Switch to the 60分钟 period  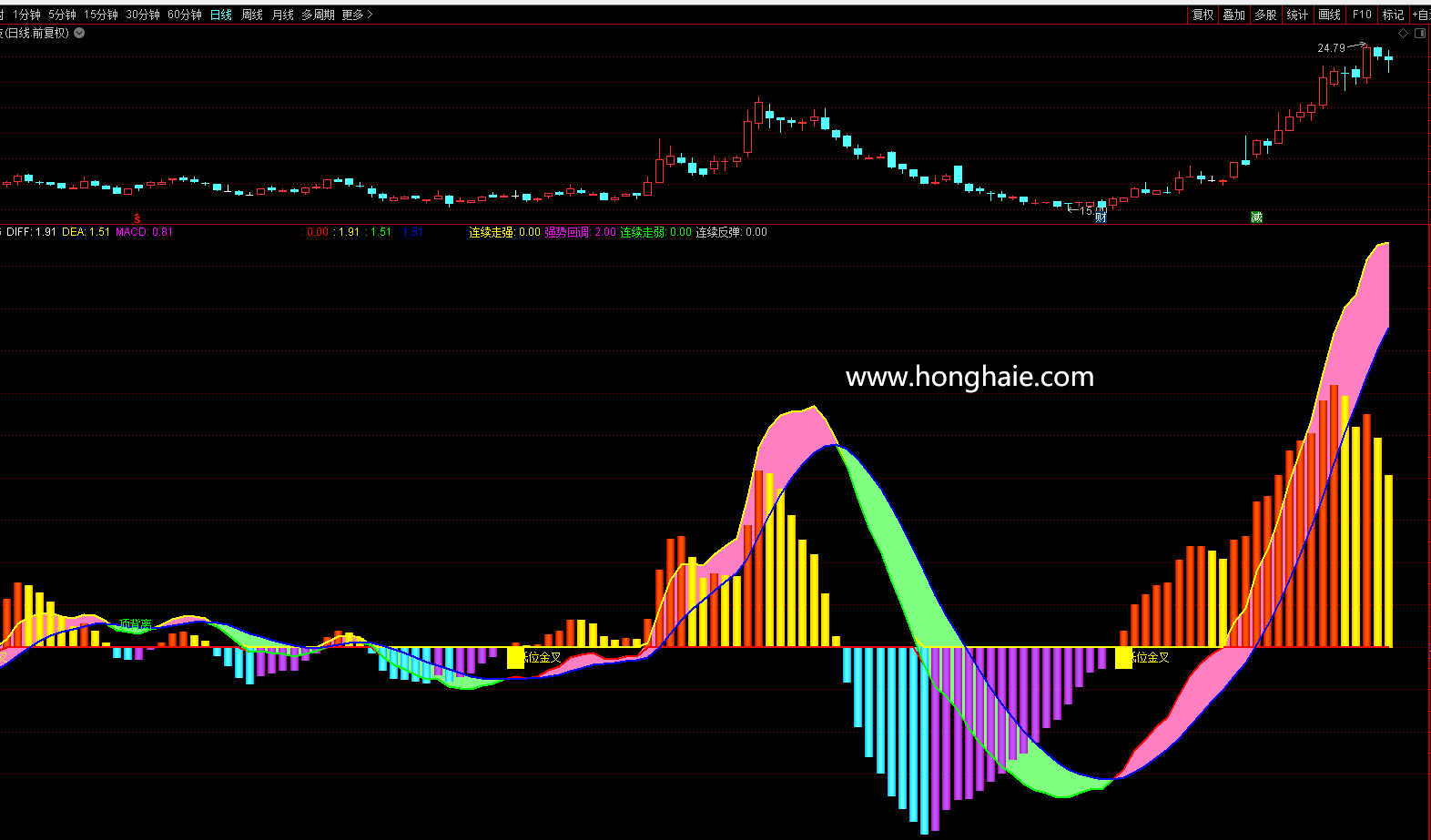coord(185,15)
